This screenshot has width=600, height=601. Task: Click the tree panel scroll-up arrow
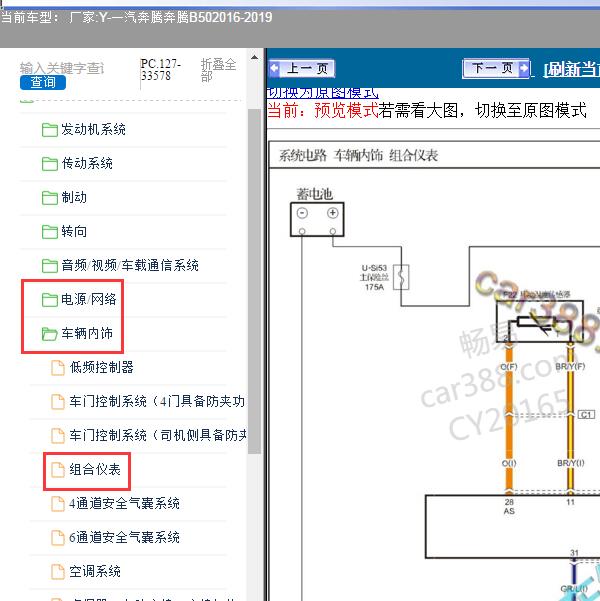[x=254, y=57]
